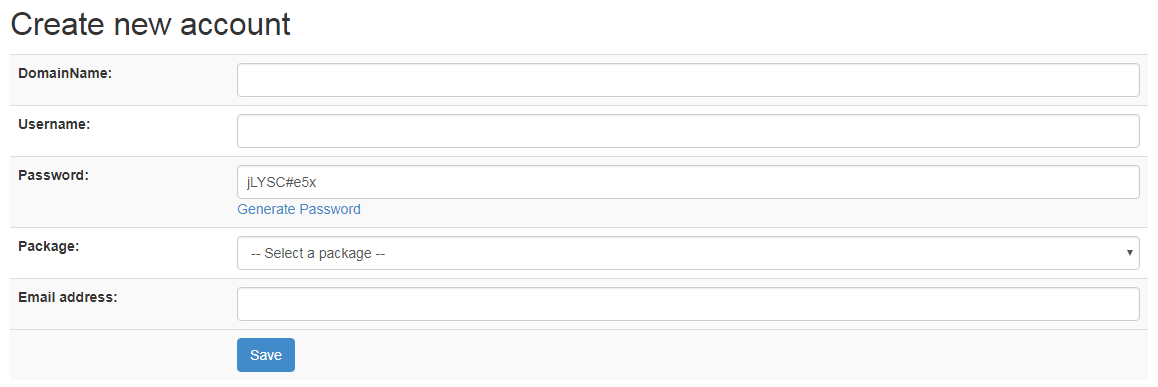Click the DomainName label
Image resolution: width=1158 pixels, height=387 pixels.
point(65,73)
